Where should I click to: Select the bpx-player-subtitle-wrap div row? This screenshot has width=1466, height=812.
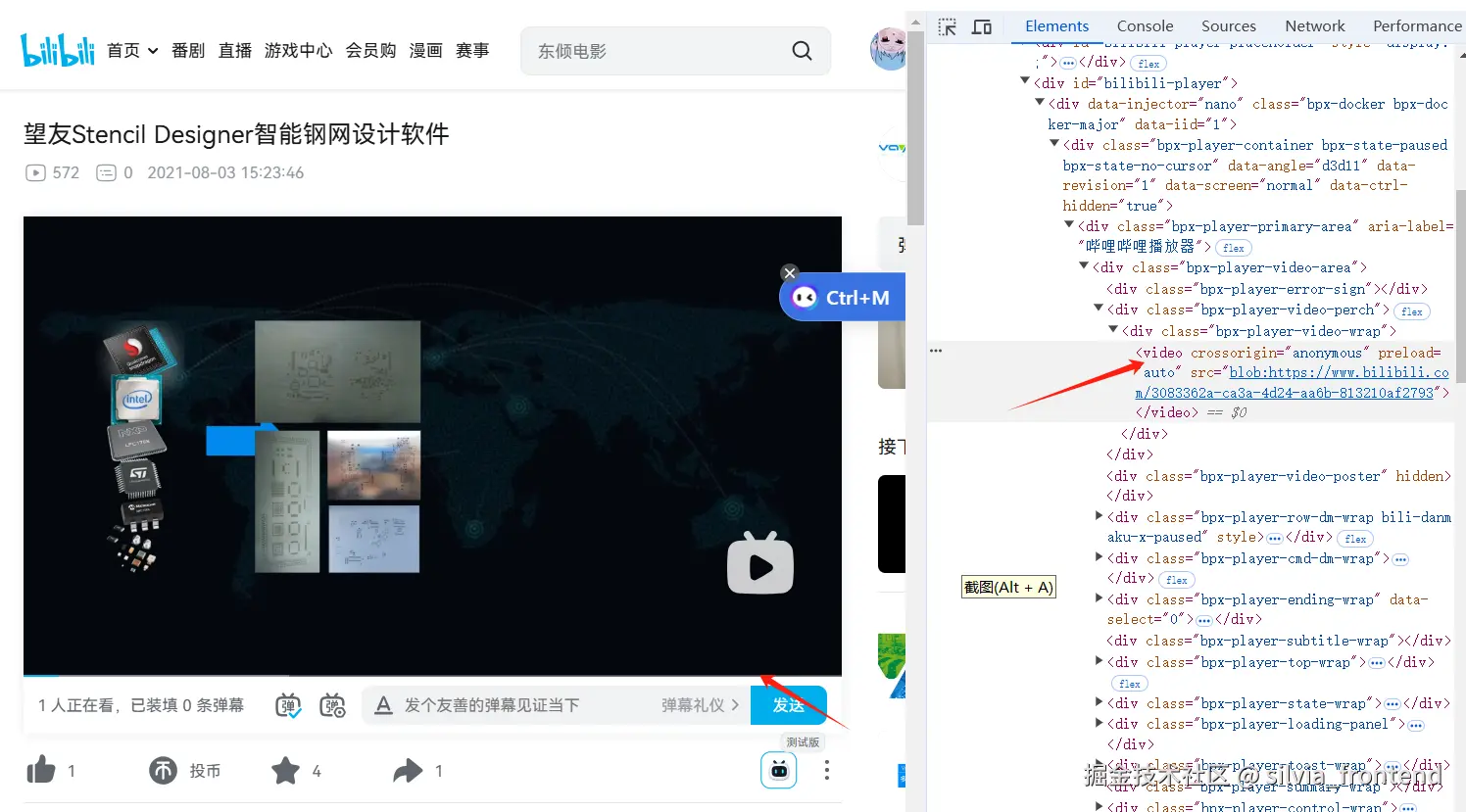click(1278, 641)
